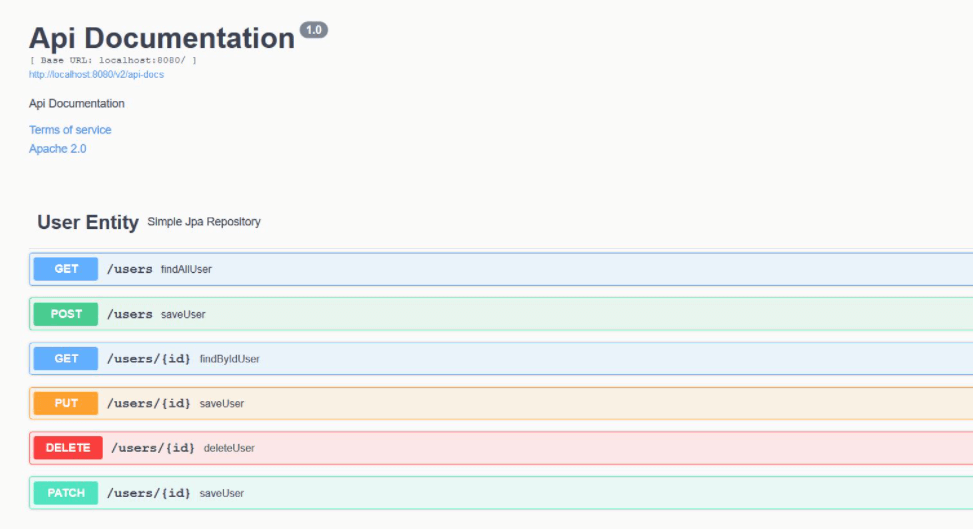Click the teal PATCH method badge

[66, 493]
